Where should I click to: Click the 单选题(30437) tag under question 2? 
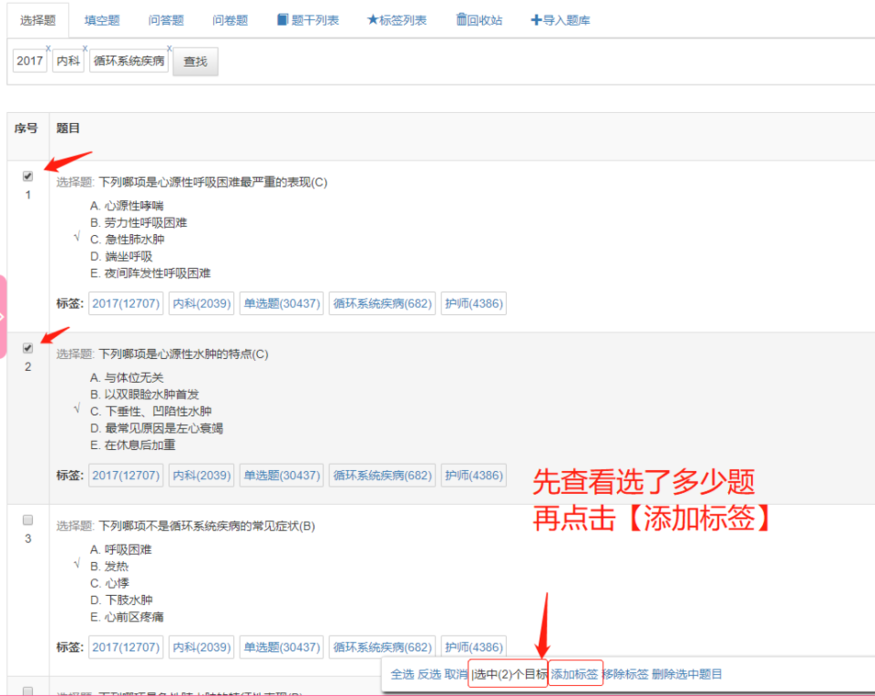click(x=282, y=476)
